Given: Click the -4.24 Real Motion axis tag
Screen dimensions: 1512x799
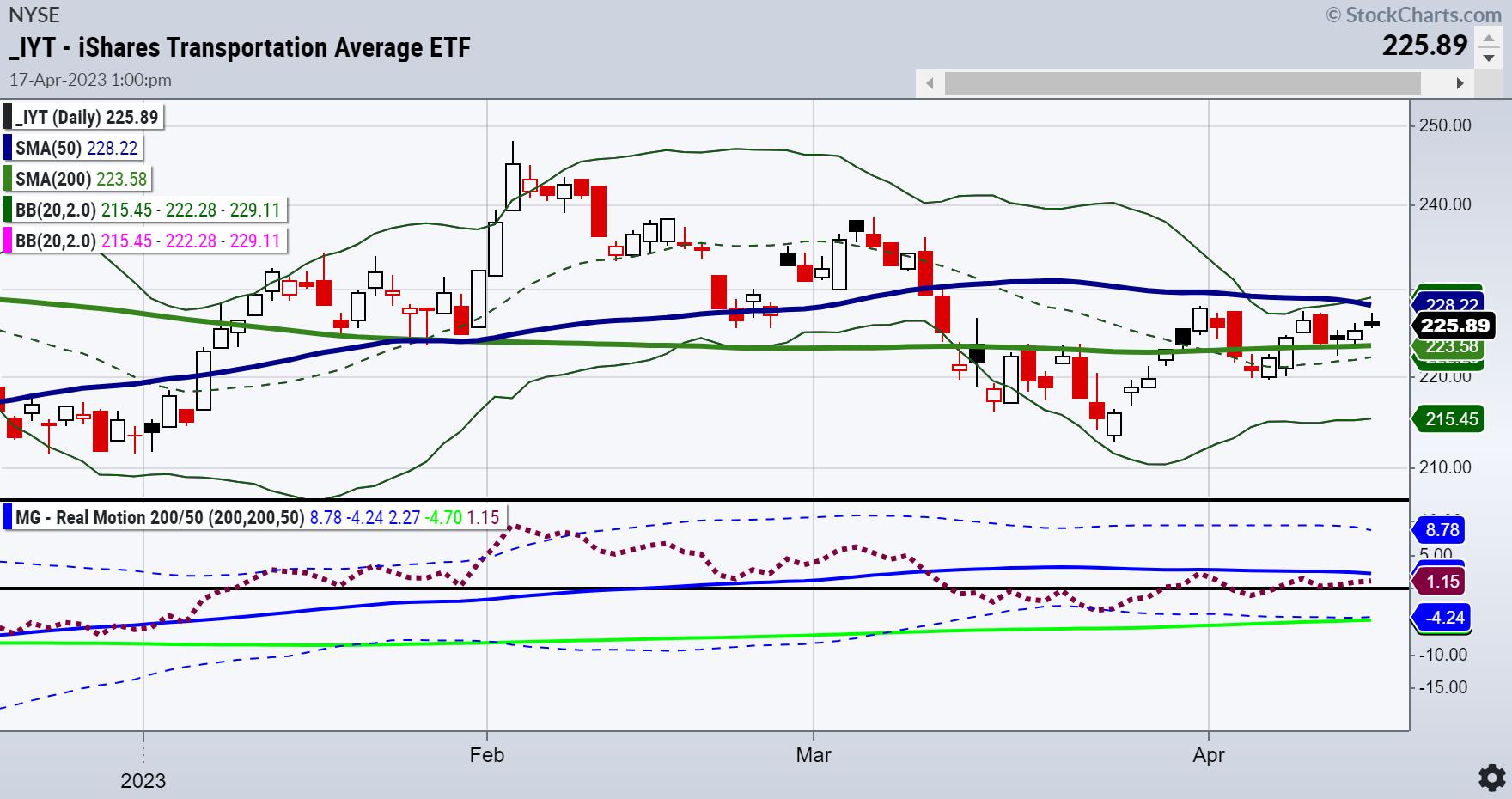Looking at the screenshot, I should click(1442, 618).
